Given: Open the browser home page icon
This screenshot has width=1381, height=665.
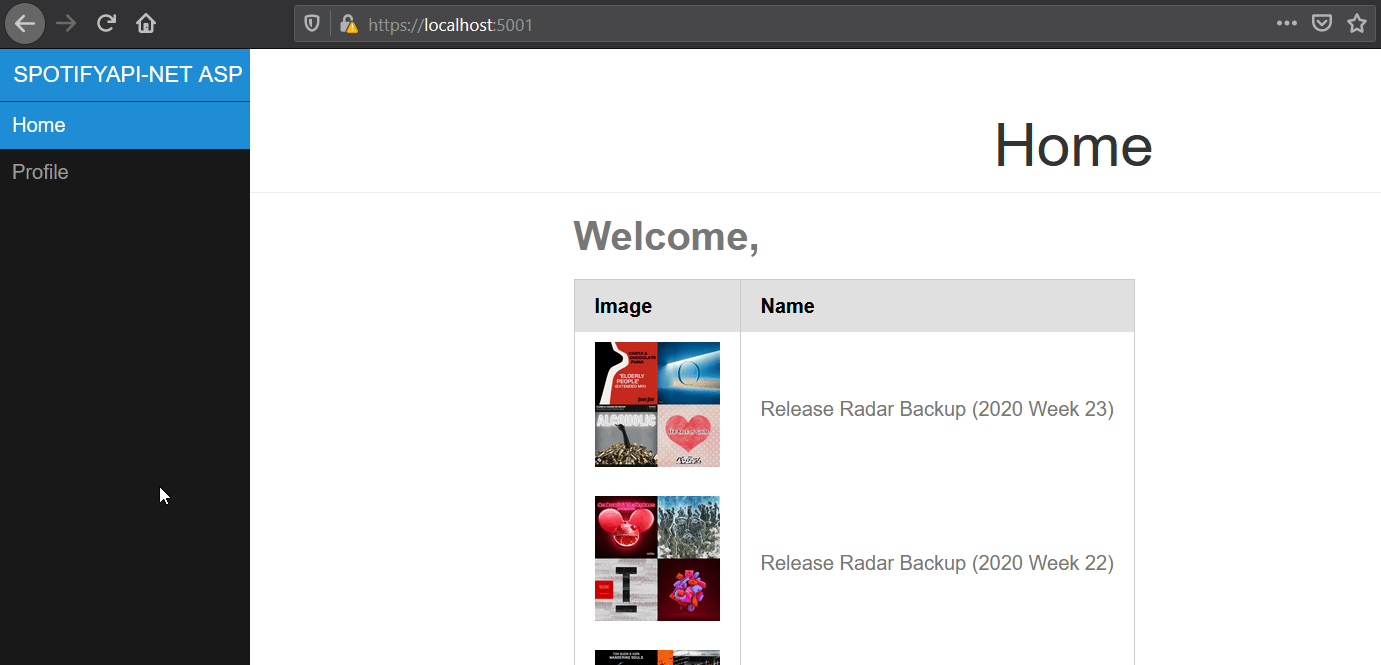Looking at the screenshot, I should click(146, 24).
